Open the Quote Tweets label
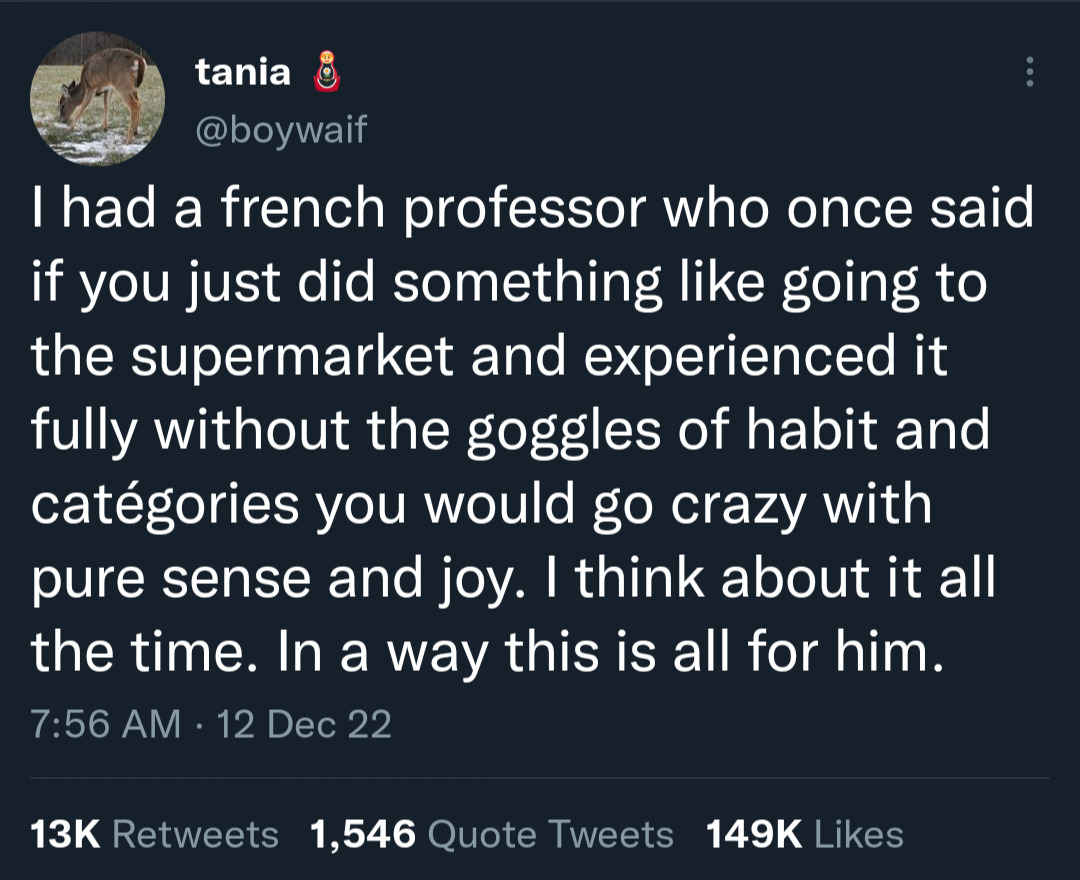 [x=550, y=834]
